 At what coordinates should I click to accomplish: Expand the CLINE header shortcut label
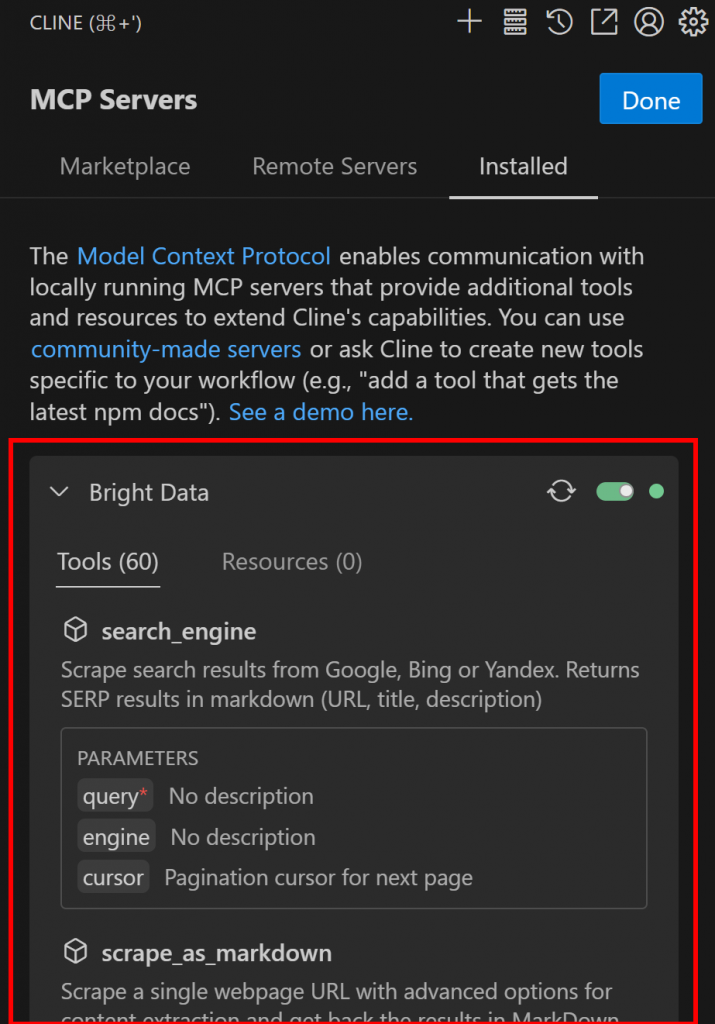(x=85, y=22)
